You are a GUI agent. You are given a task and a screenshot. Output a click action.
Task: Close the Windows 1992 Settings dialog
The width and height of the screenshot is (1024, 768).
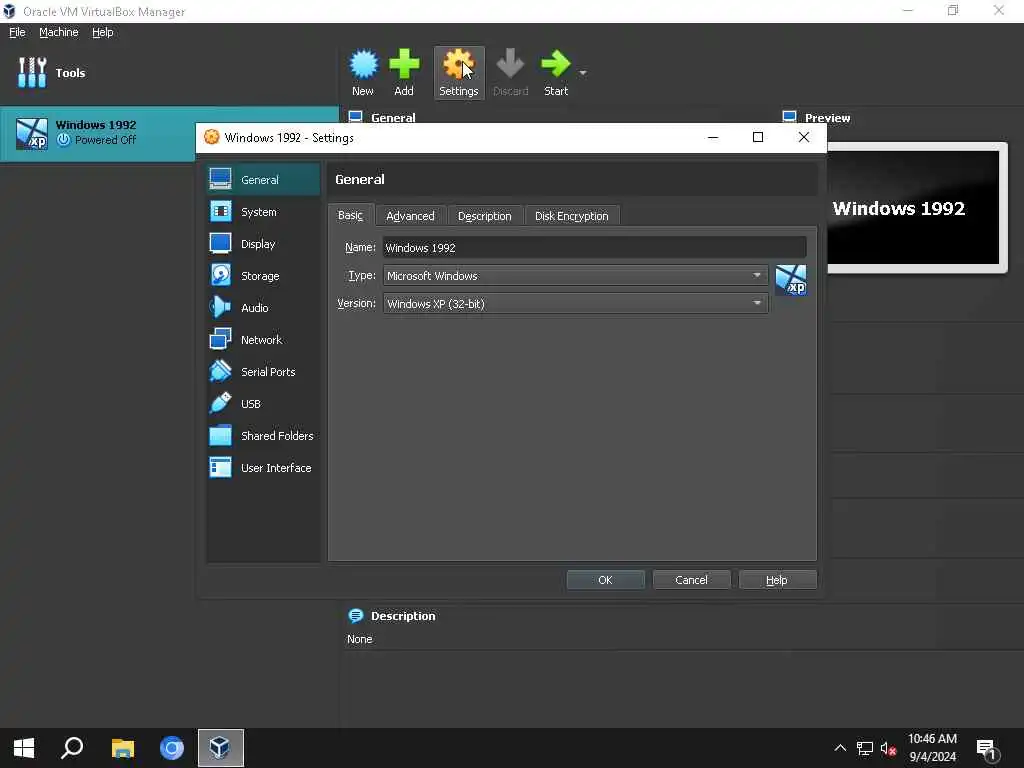pos(804,137)
